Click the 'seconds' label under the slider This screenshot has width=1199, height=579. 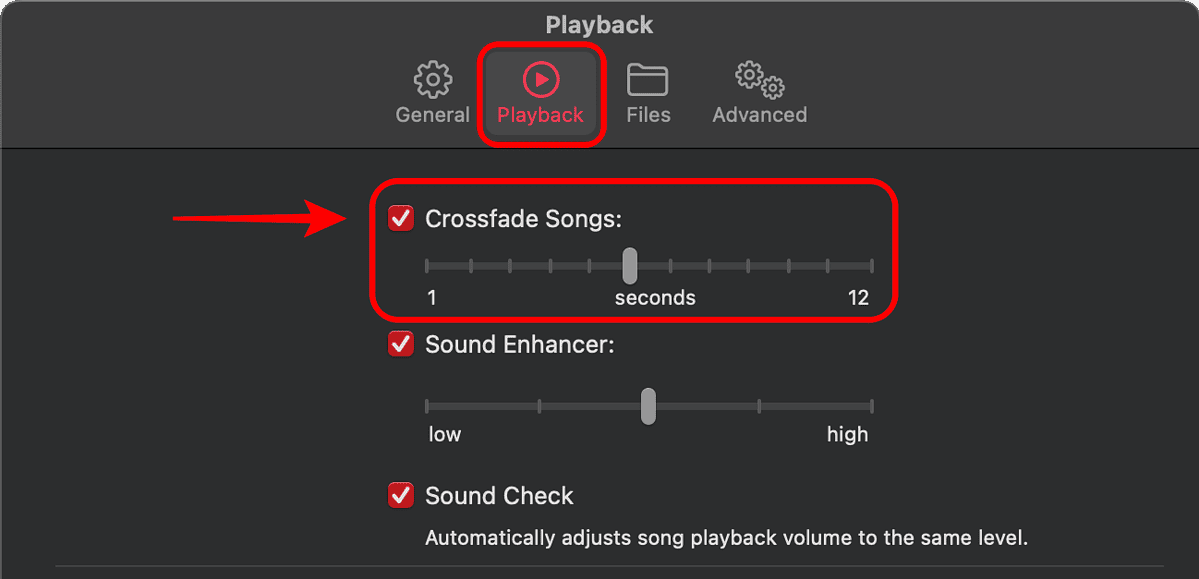pos(655,297)
